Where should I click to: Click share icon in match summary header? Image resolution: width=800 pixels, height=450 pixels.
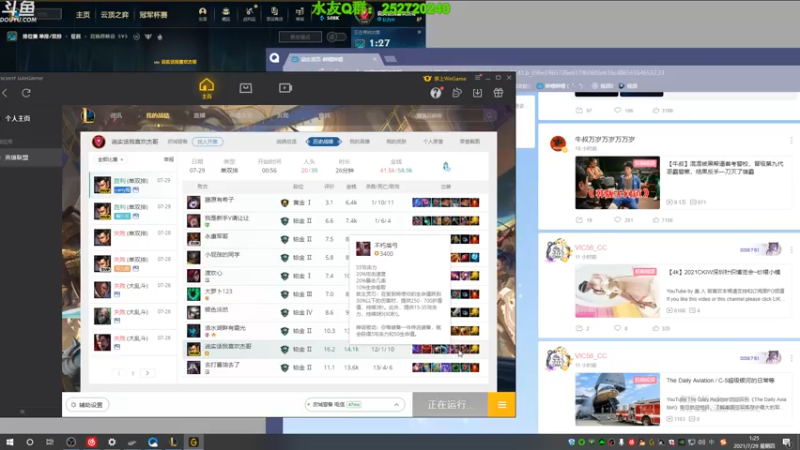click(446, 166)
